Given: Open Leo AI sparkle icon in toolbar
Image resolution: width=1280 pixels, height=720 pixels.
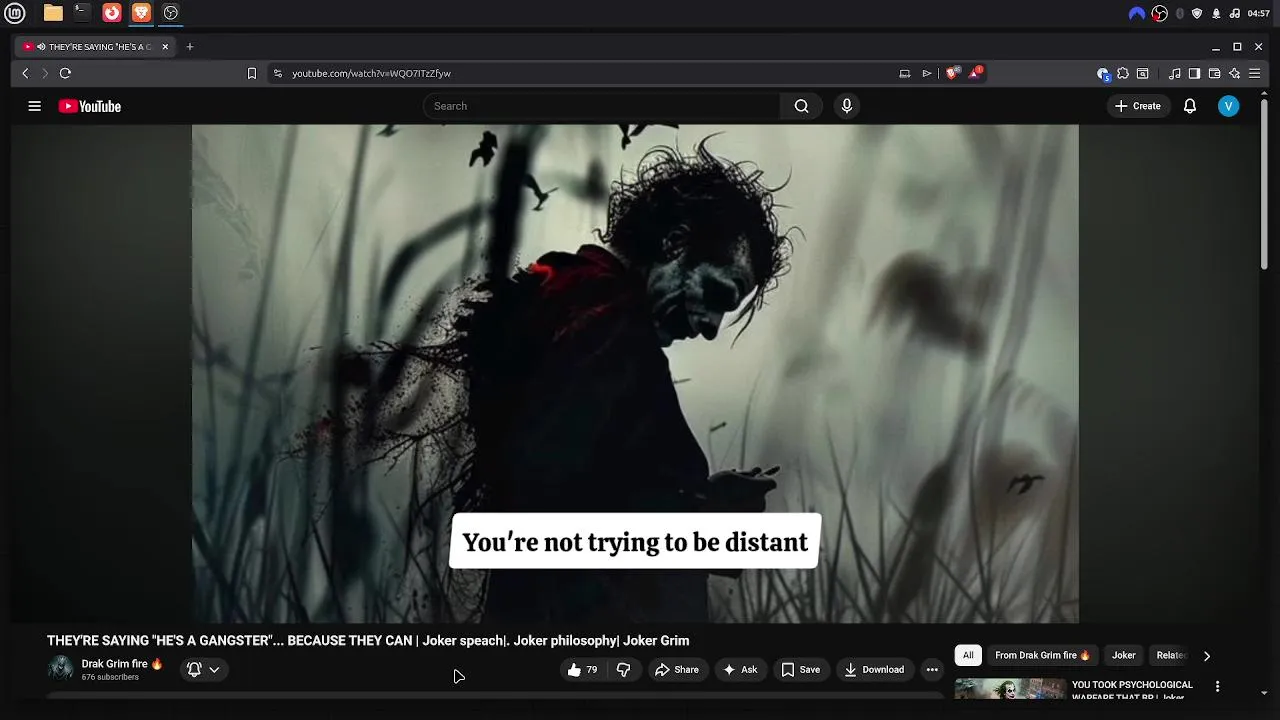Looking at the screenshot, I should pos(1235,73).
